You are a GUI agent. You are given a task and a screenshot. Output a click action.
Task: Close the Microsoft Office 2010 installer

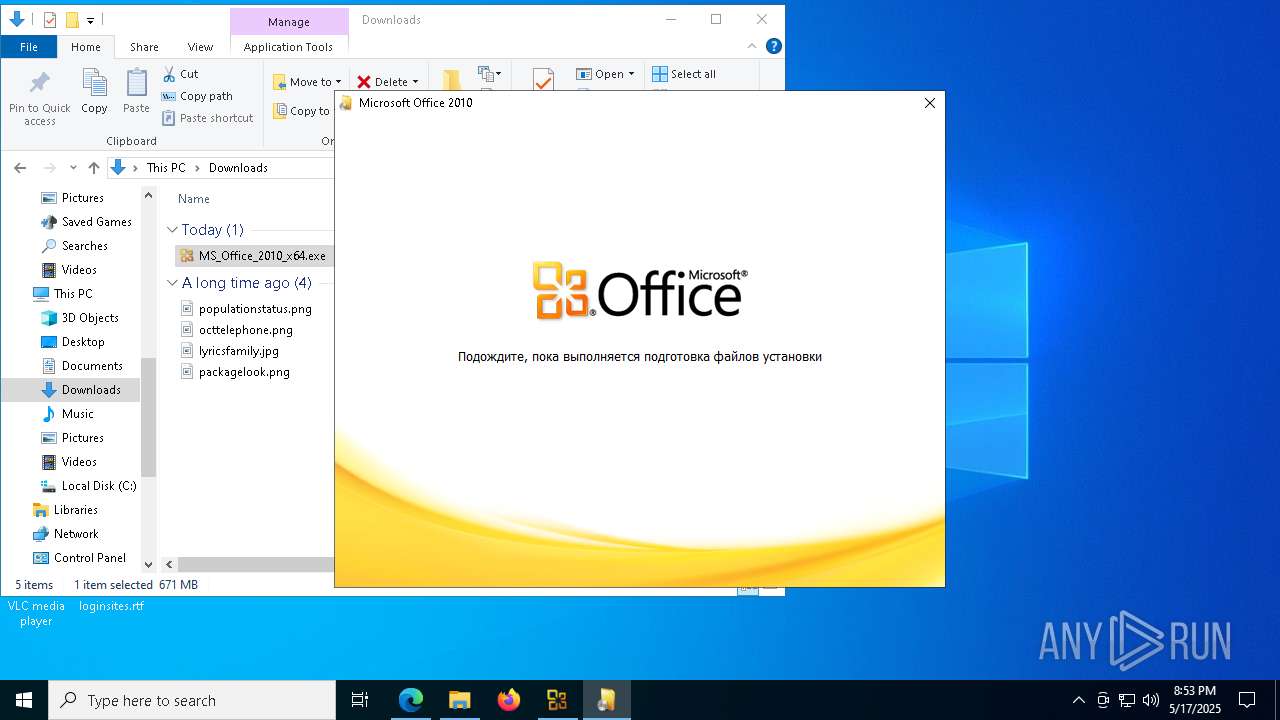pos(930,103)
